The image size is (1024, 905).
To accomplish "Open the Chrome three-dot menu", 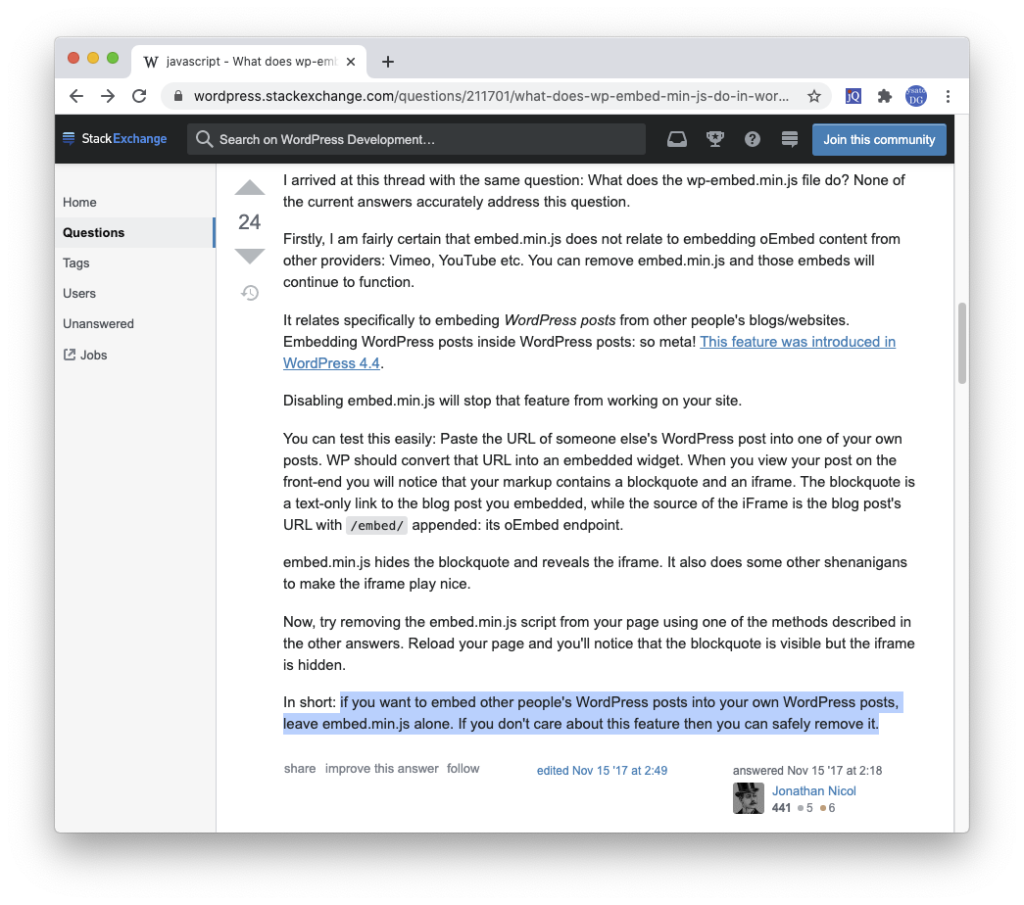I will pos(947,97).
